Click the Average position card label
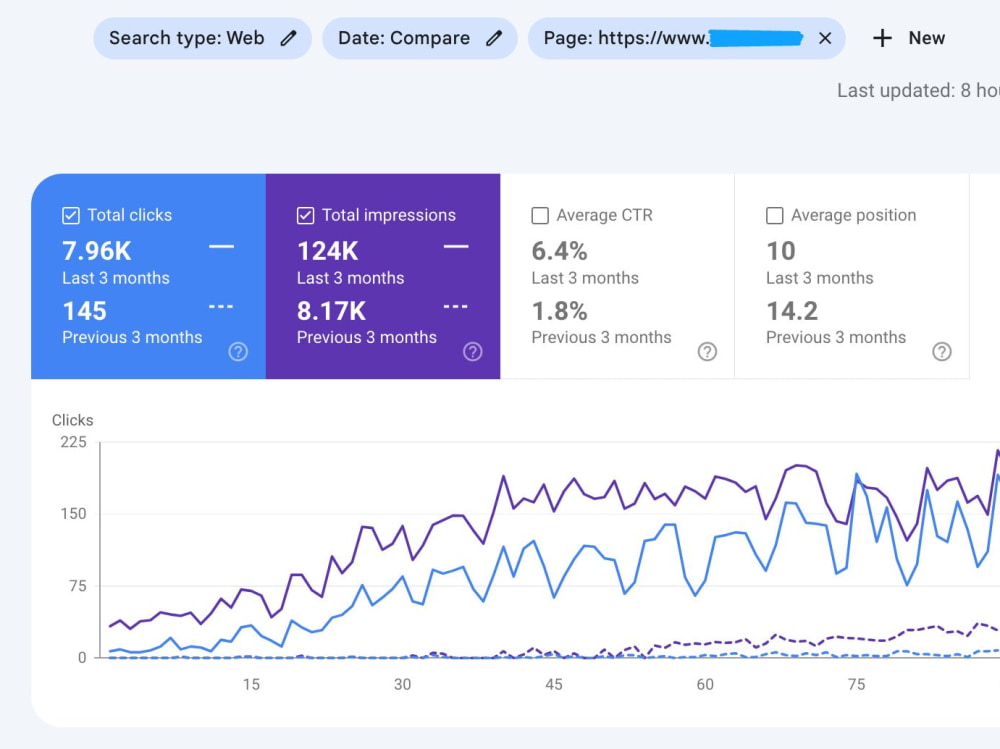 pos(853,215)
